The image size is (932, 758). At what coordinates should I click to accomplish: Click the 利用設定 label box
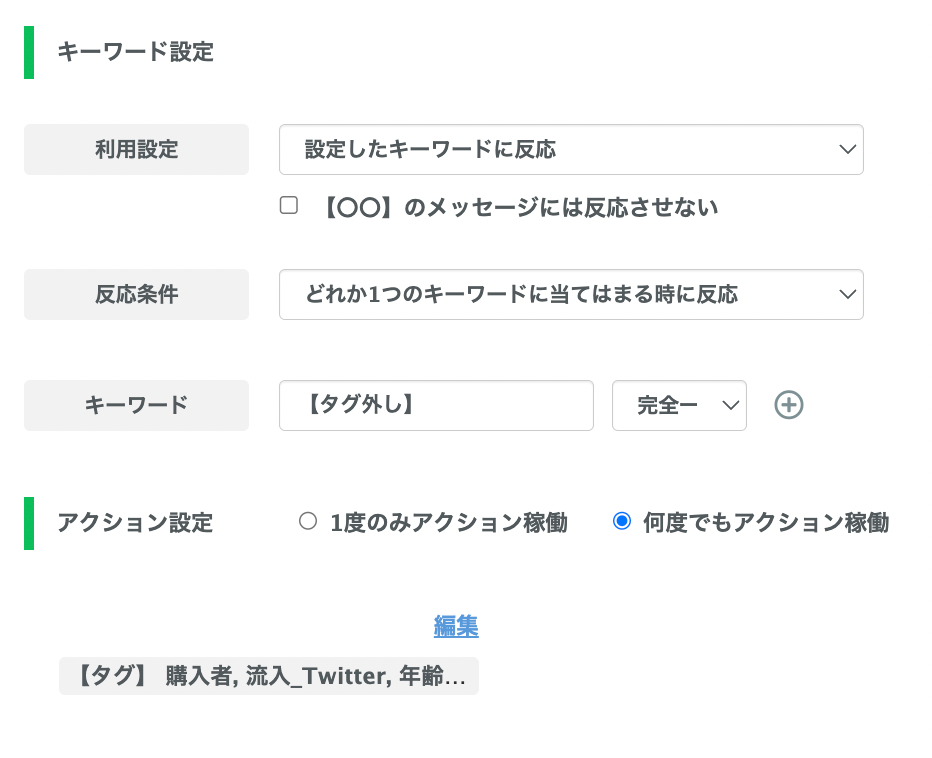pos(136,150)
